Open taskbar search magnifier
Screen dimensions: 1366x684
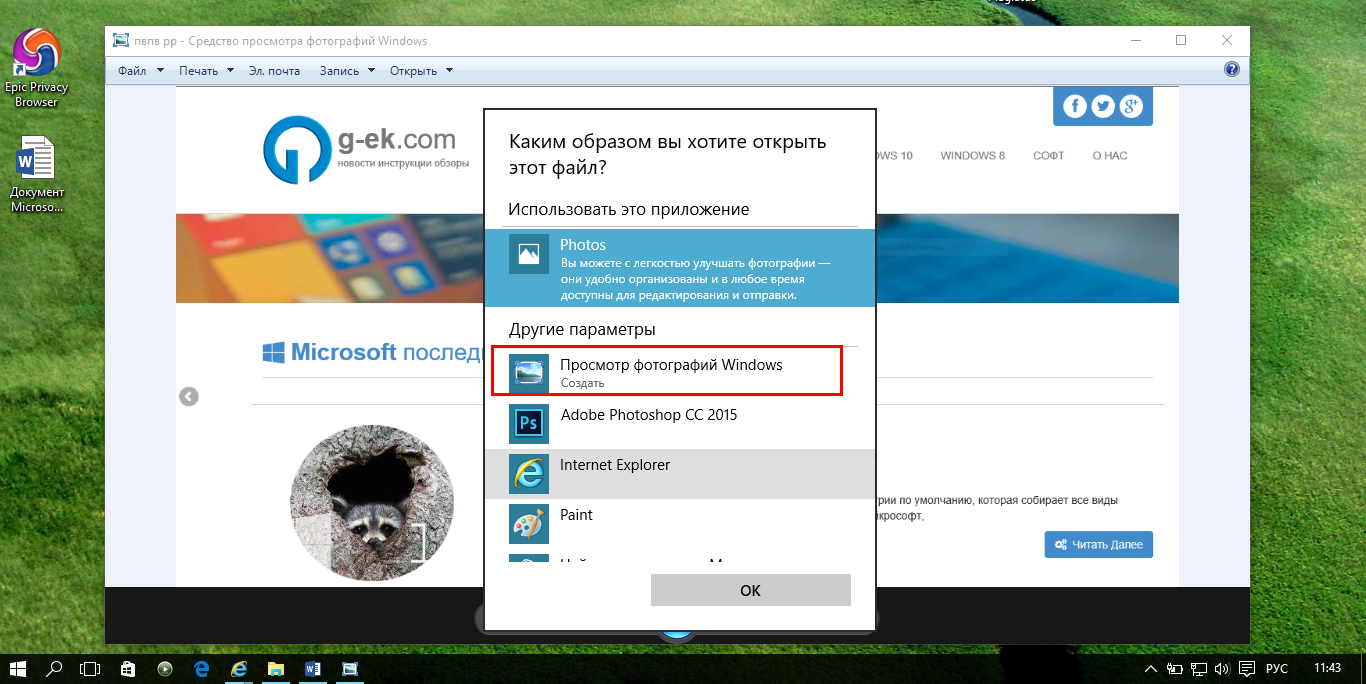coord(55,668)
